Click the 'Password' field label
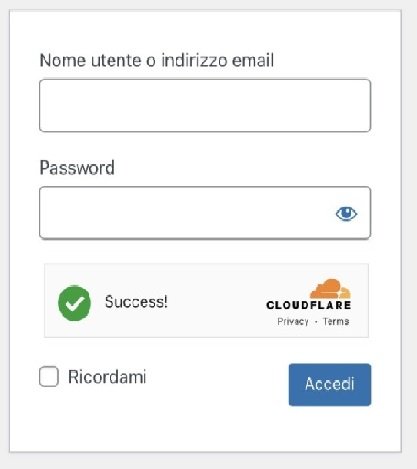 click(77, 167)
